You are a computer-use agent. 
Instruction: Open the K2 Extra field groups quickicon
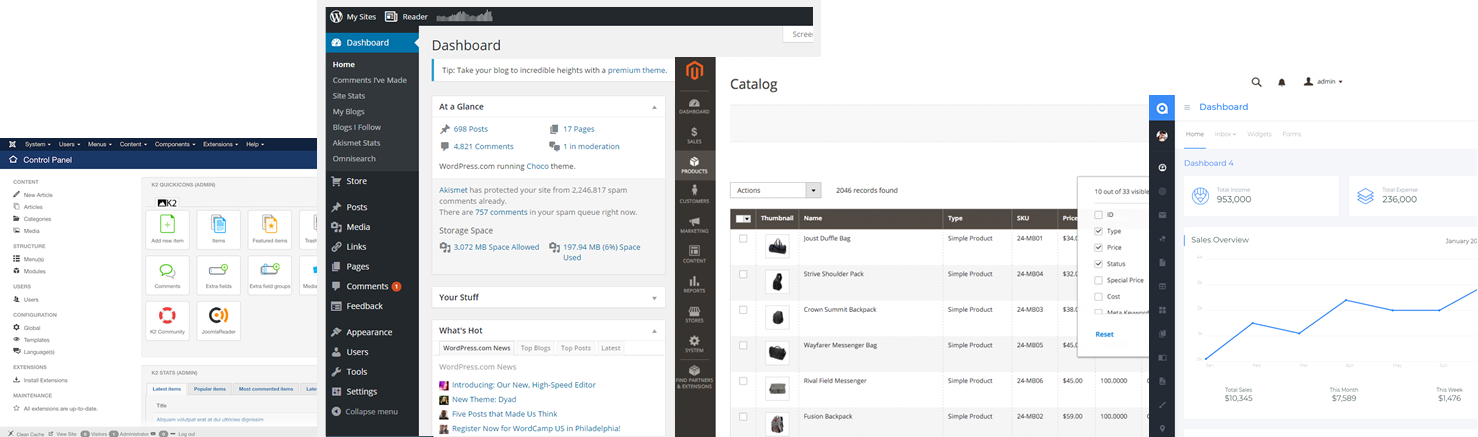(x=269, y=275)
